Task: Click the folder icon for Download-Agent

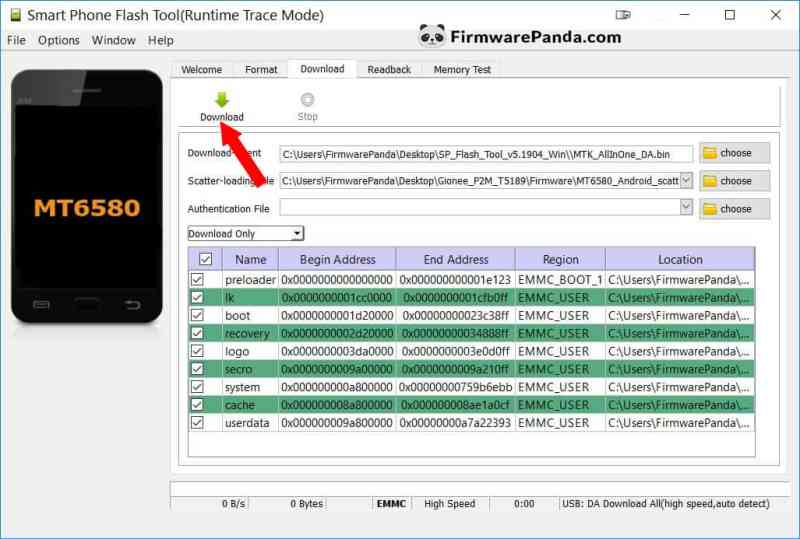Action: pos(710,153)
